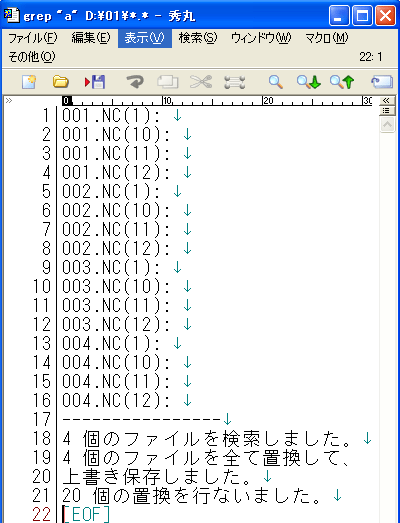Screen dimensions: 400x523
Task: Click the line 4 個のファイルを検索しました。
Action: click(207, 439)
